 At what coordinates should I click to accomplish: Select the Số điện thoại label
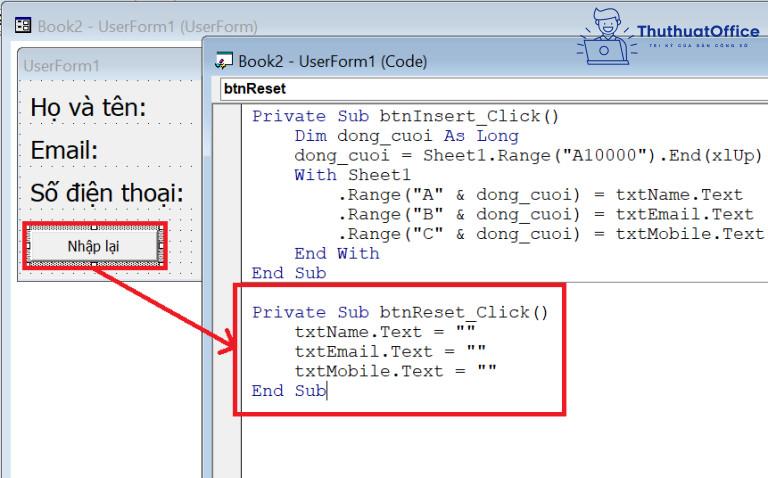107,193
